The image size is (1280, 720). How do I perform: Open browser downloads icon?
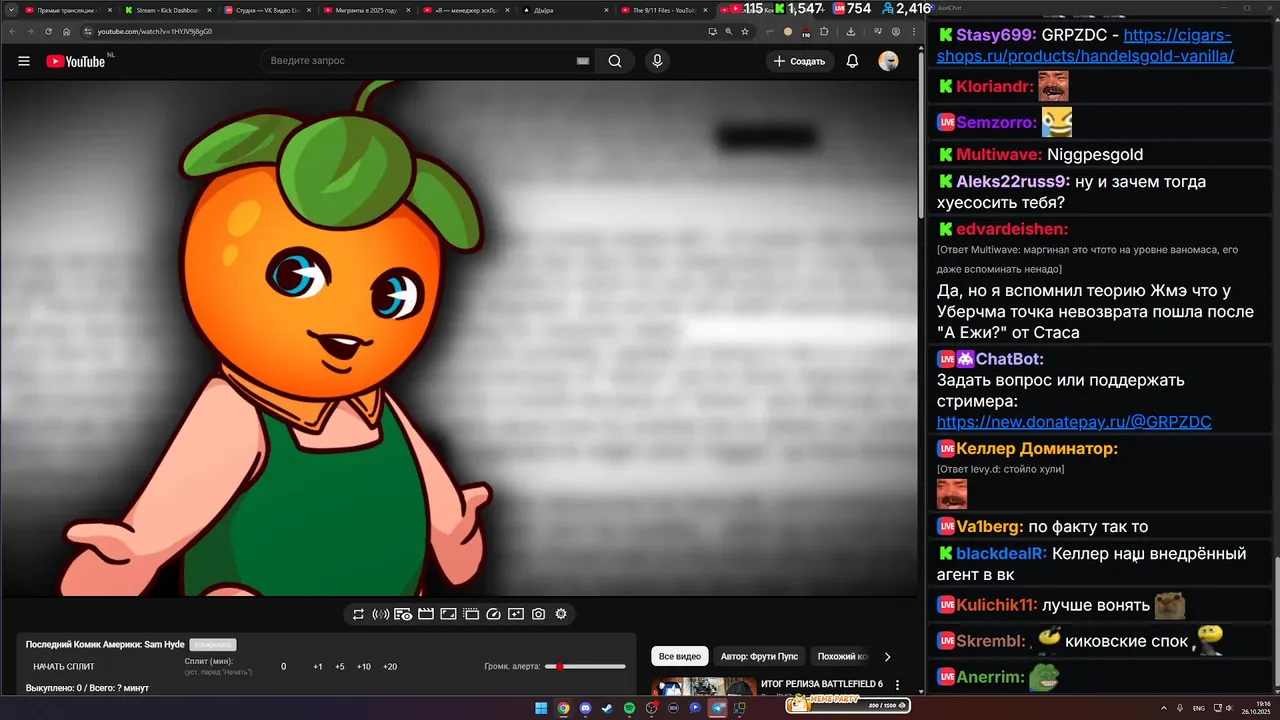[x=850, y=31]
